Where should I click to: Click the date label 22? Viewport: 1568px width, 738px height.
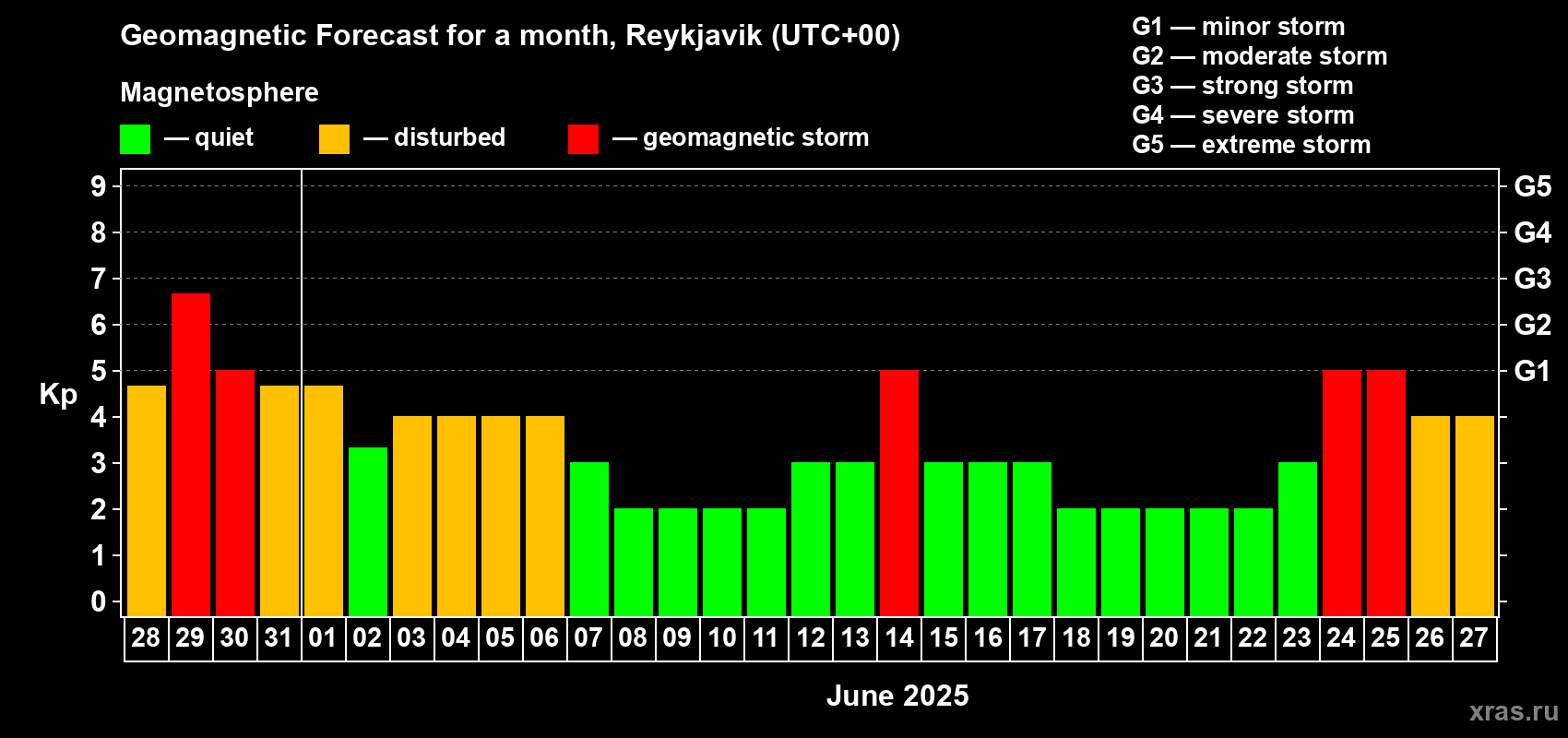[x=1253, y=638]
